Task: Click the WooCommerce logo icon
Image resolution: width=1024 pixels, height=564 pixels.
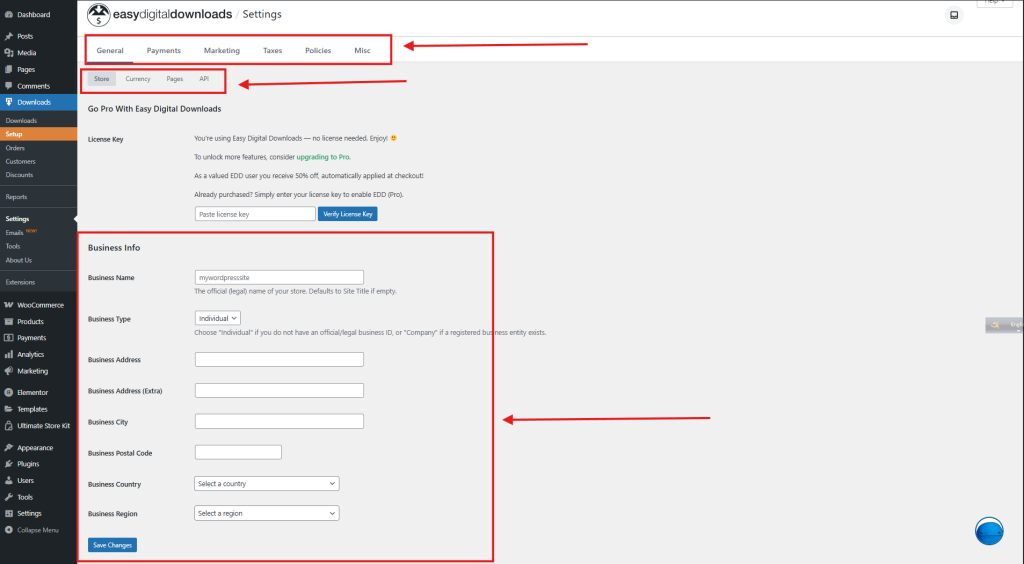Action: [8, 305]
